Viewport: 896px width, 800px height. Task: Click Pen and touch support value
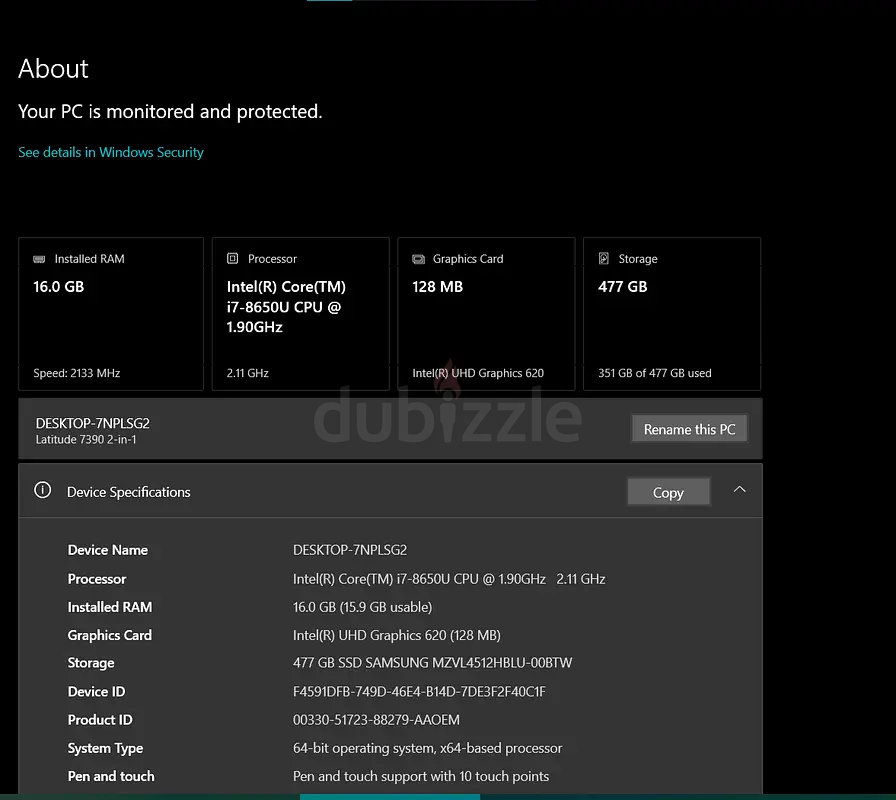pos(421,776)
